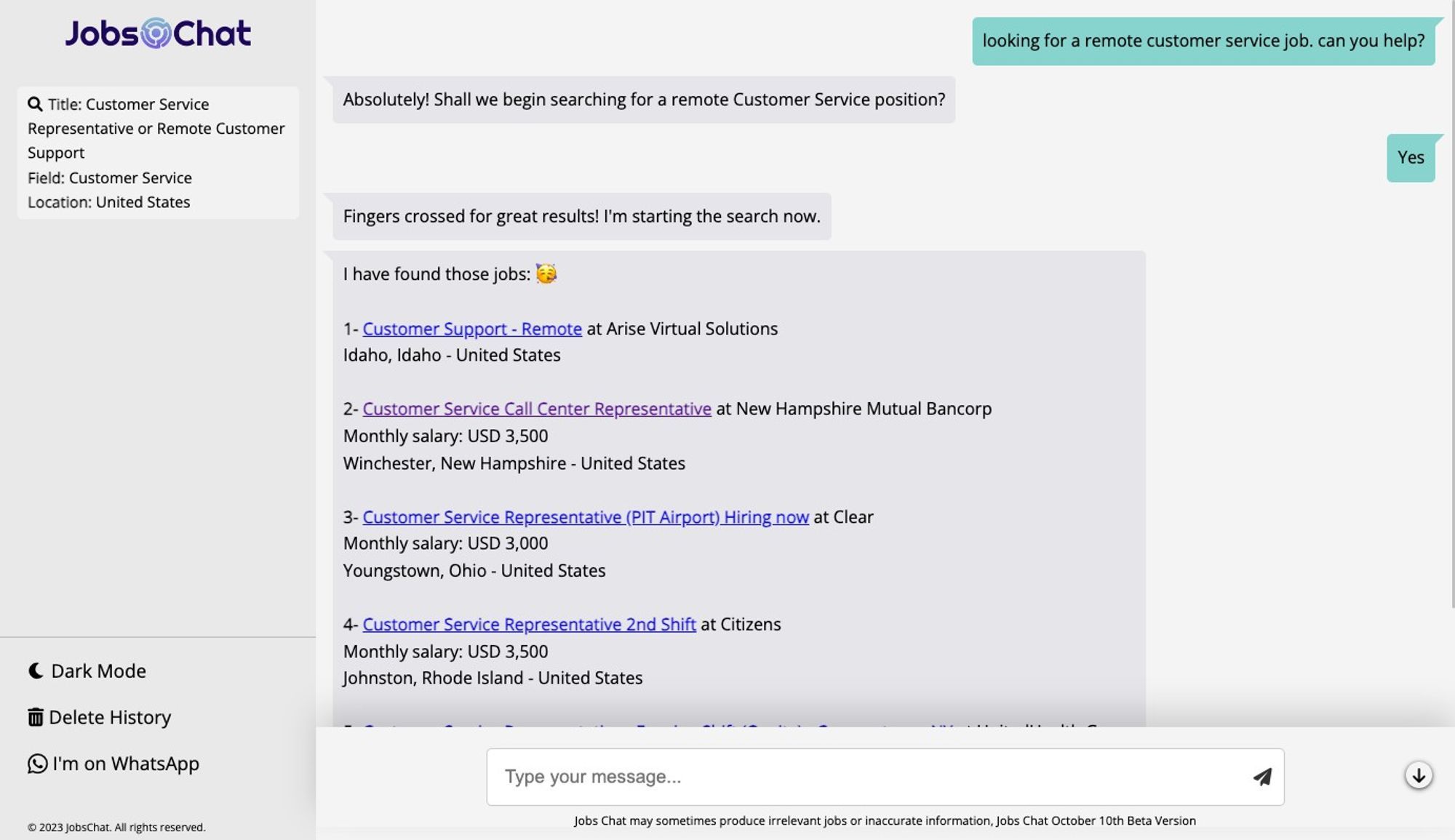Screen dimensions: 1455x840
Task: Jump to bottom with down arrow button
Action: click(x=1419, y=775)
